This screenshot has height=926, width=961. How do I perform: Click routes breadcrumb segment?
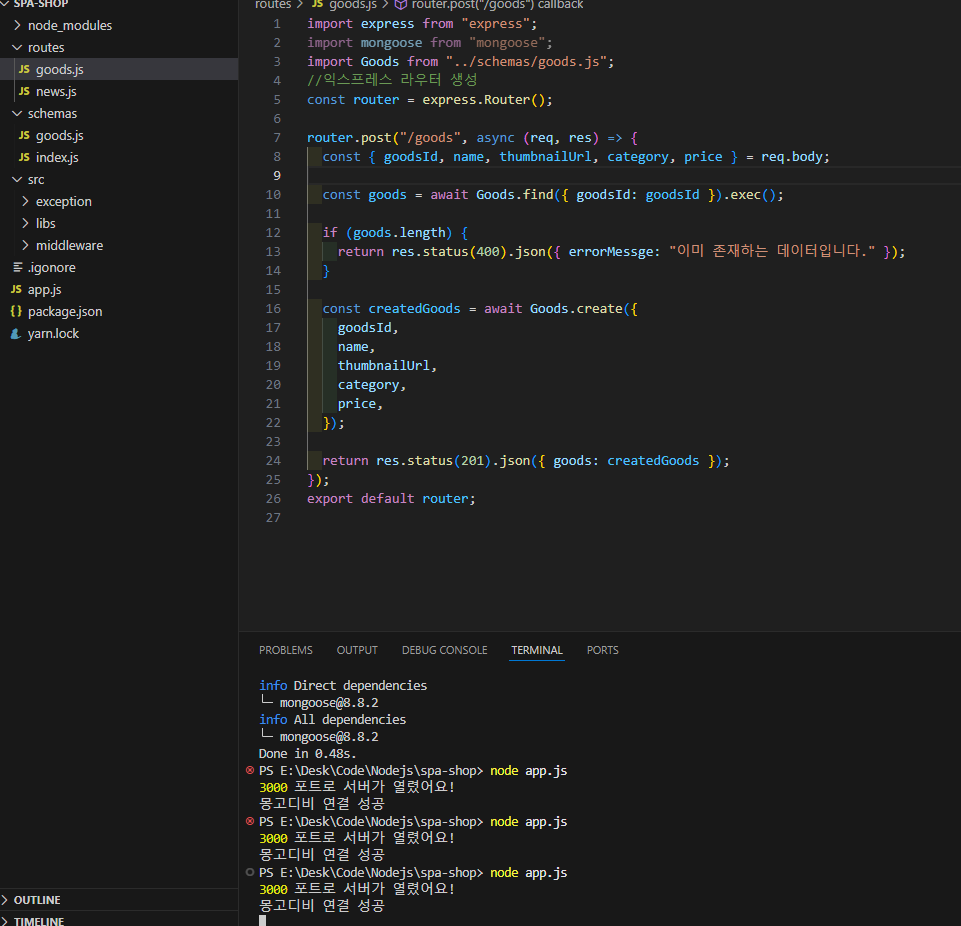(x=273, y=4)
